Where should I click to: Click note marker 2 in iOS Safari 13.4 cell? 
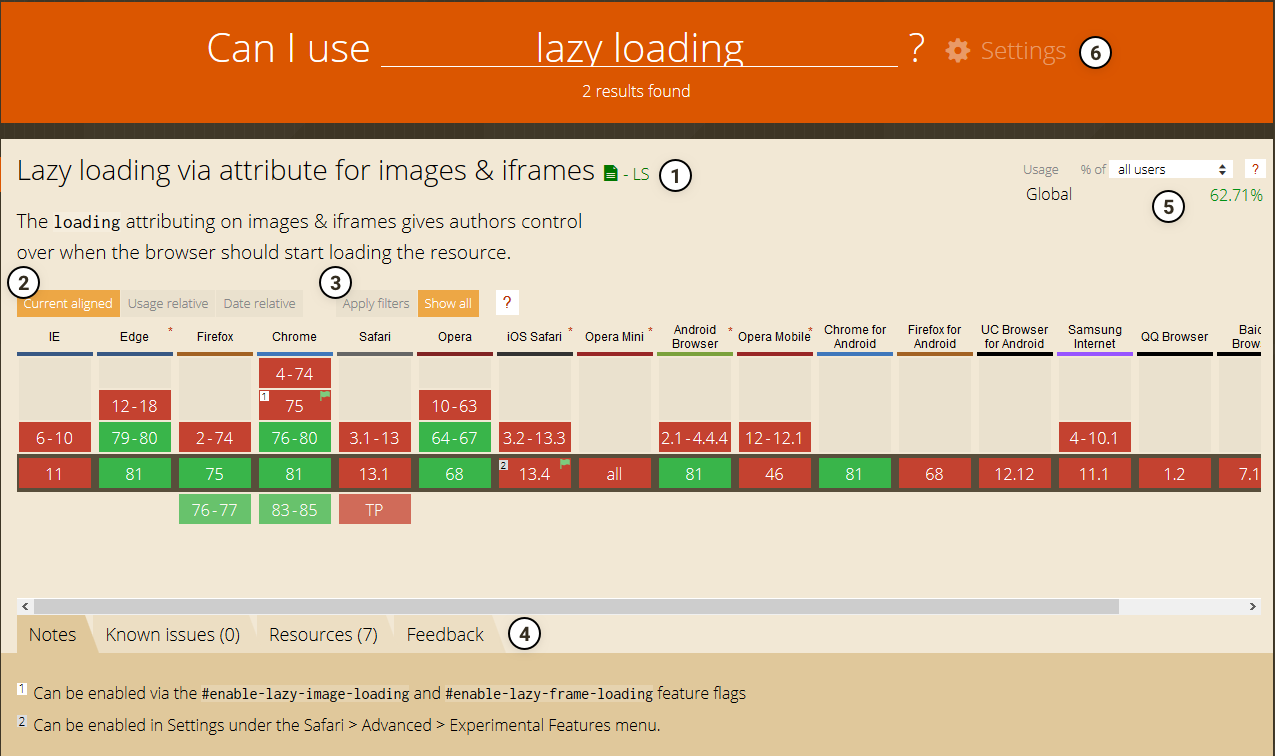pos(505,464)
